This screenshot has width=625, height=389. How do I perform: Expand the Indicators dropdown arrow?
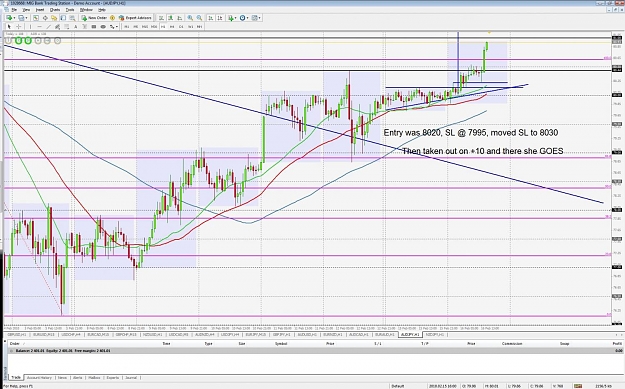(236, 18)
